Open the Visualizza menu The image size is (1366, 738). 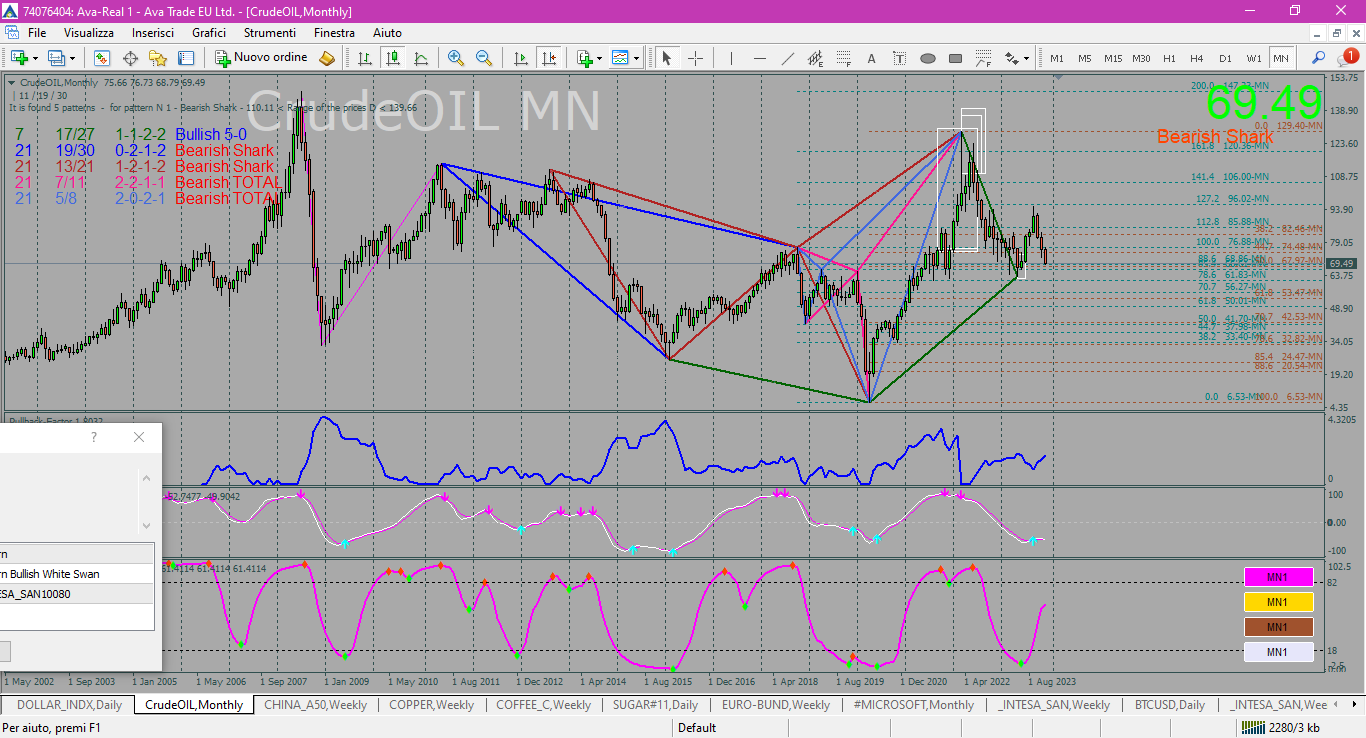pyautogui.click(x=89, y=33)
